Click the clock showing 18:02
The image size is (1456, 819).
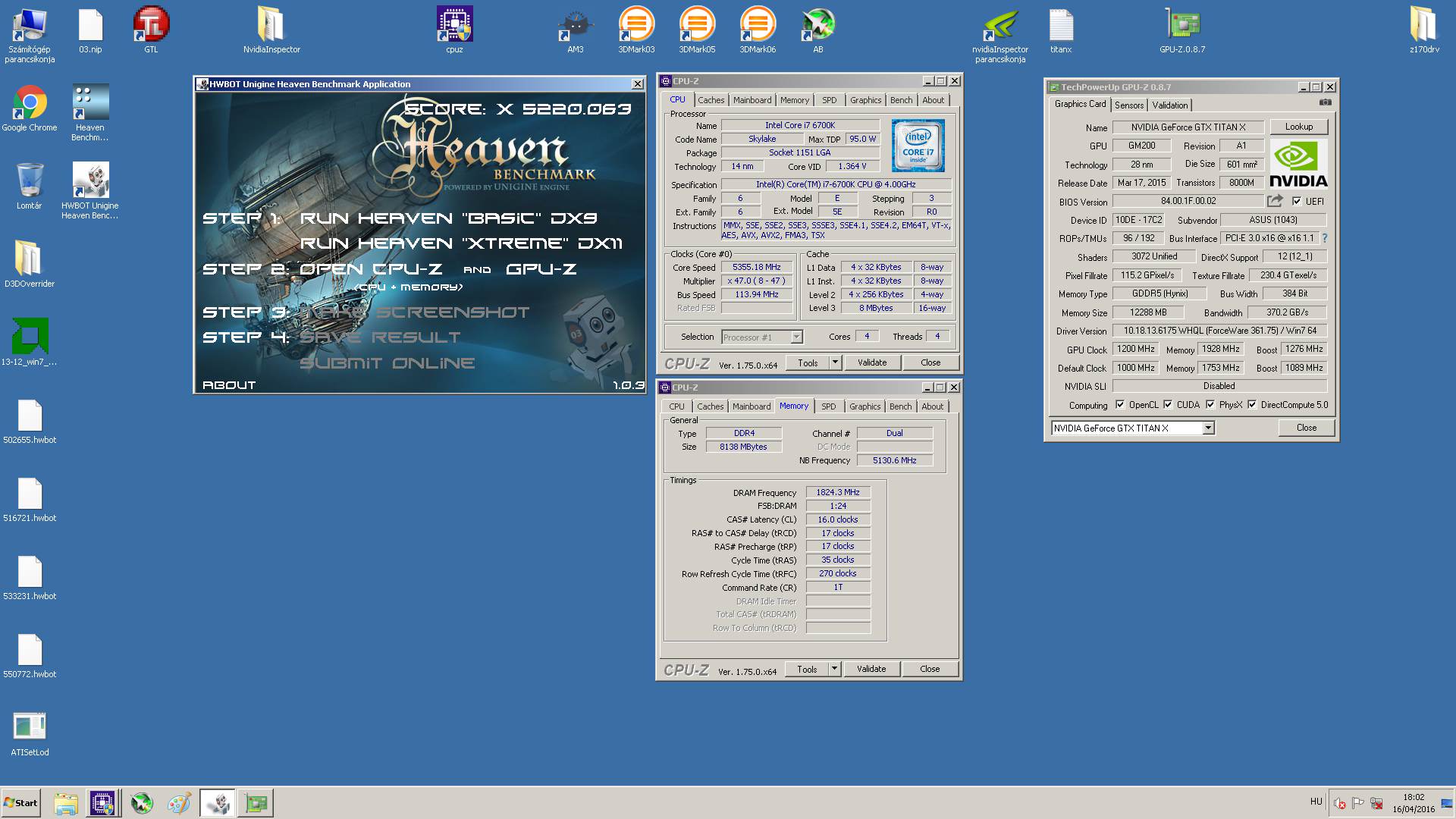tap(1414, 797)
